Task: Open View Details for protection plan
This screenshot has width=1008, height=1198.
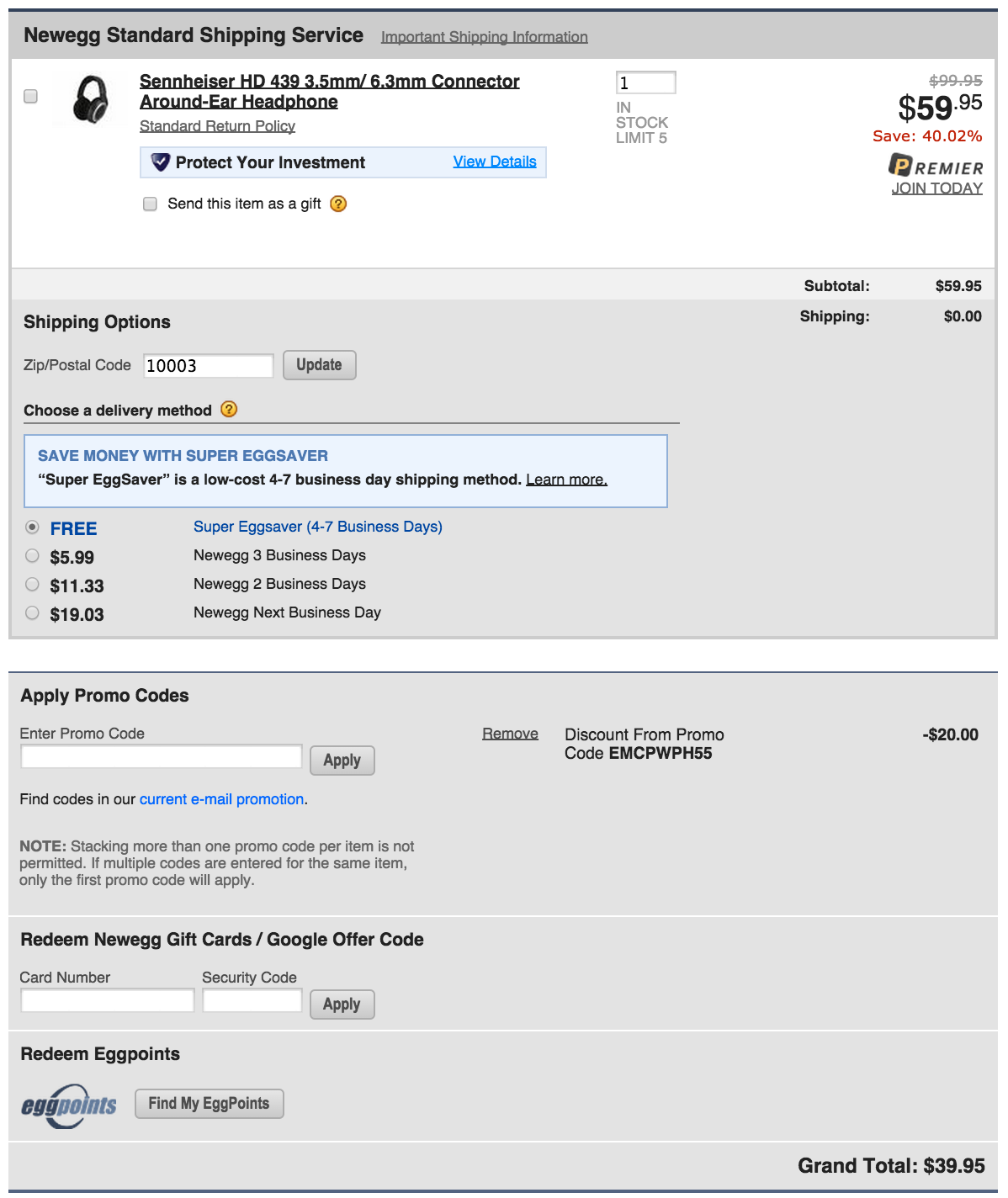Action: point(495,162)
